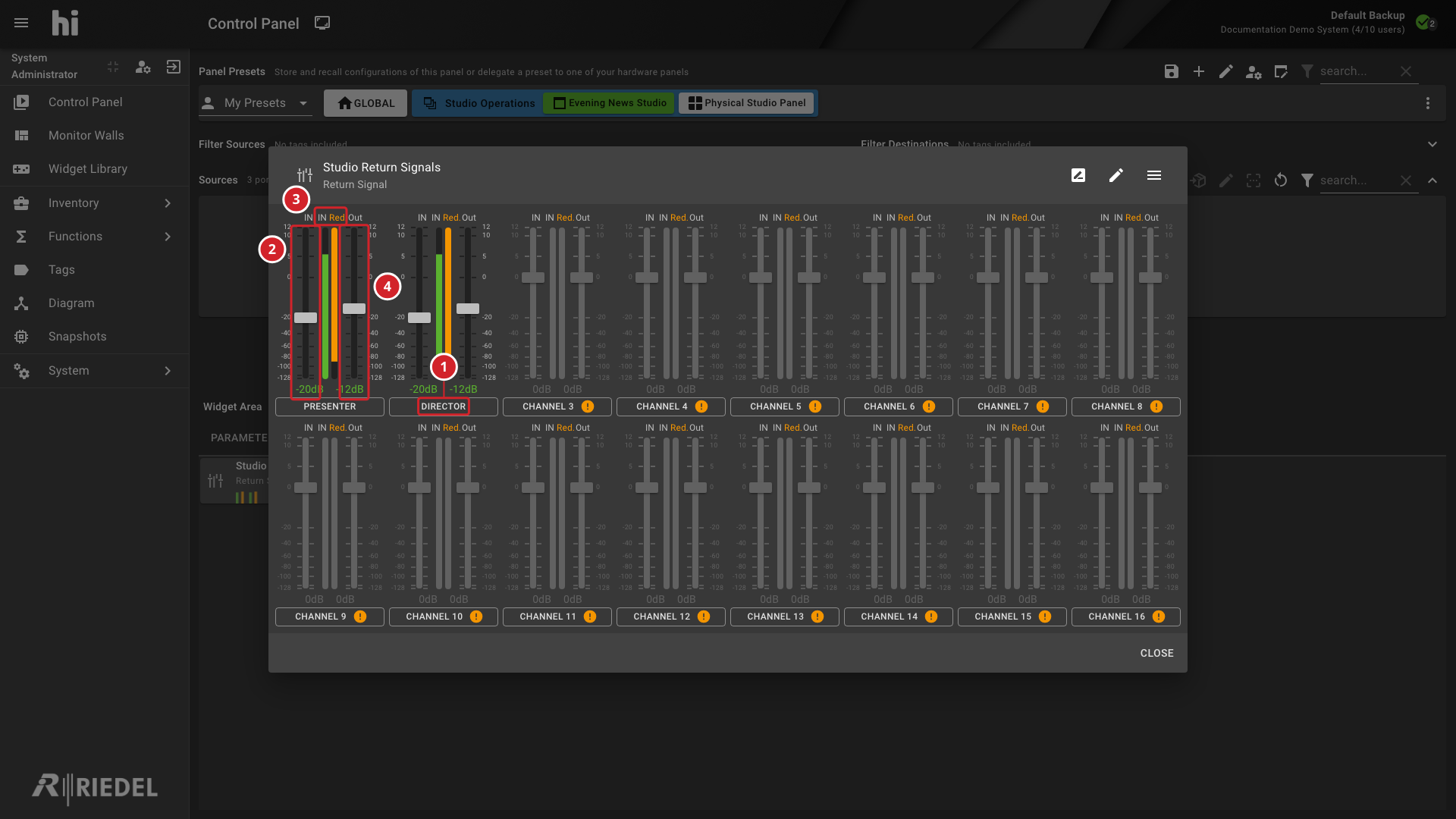Select the GLOBAL preset tab
1456x819 pixels.
(x=366, y=103)
